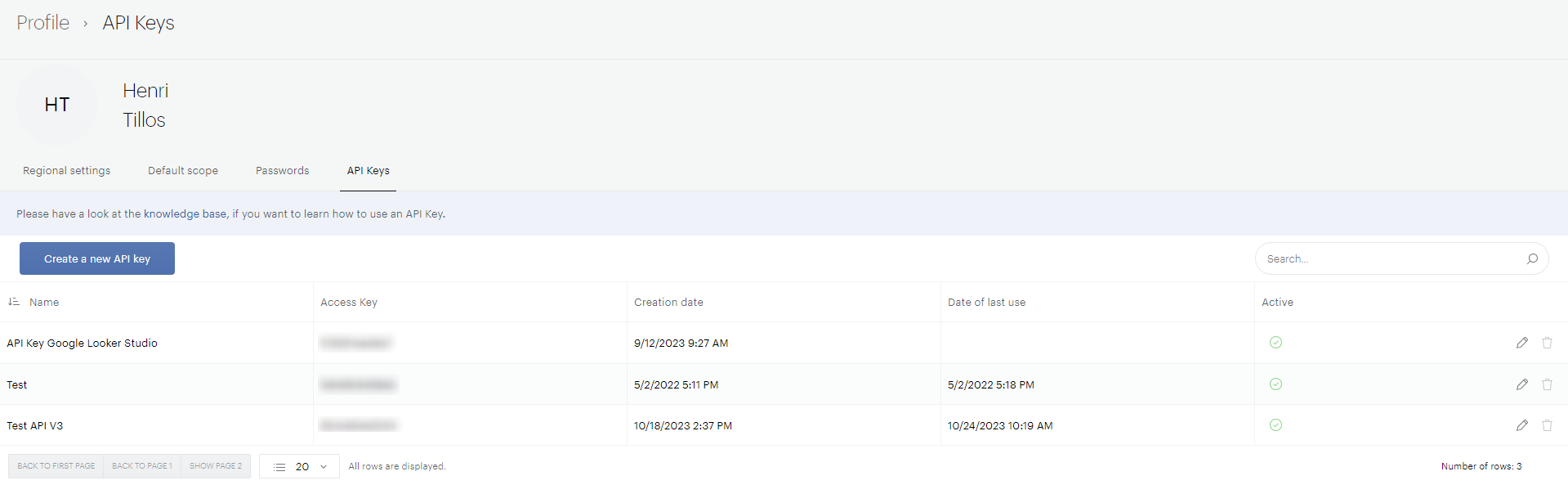Screen dimensions: 1568x494
Task: Select the Default scope tab
Action: pyautogui.click(x=183, y=171)
